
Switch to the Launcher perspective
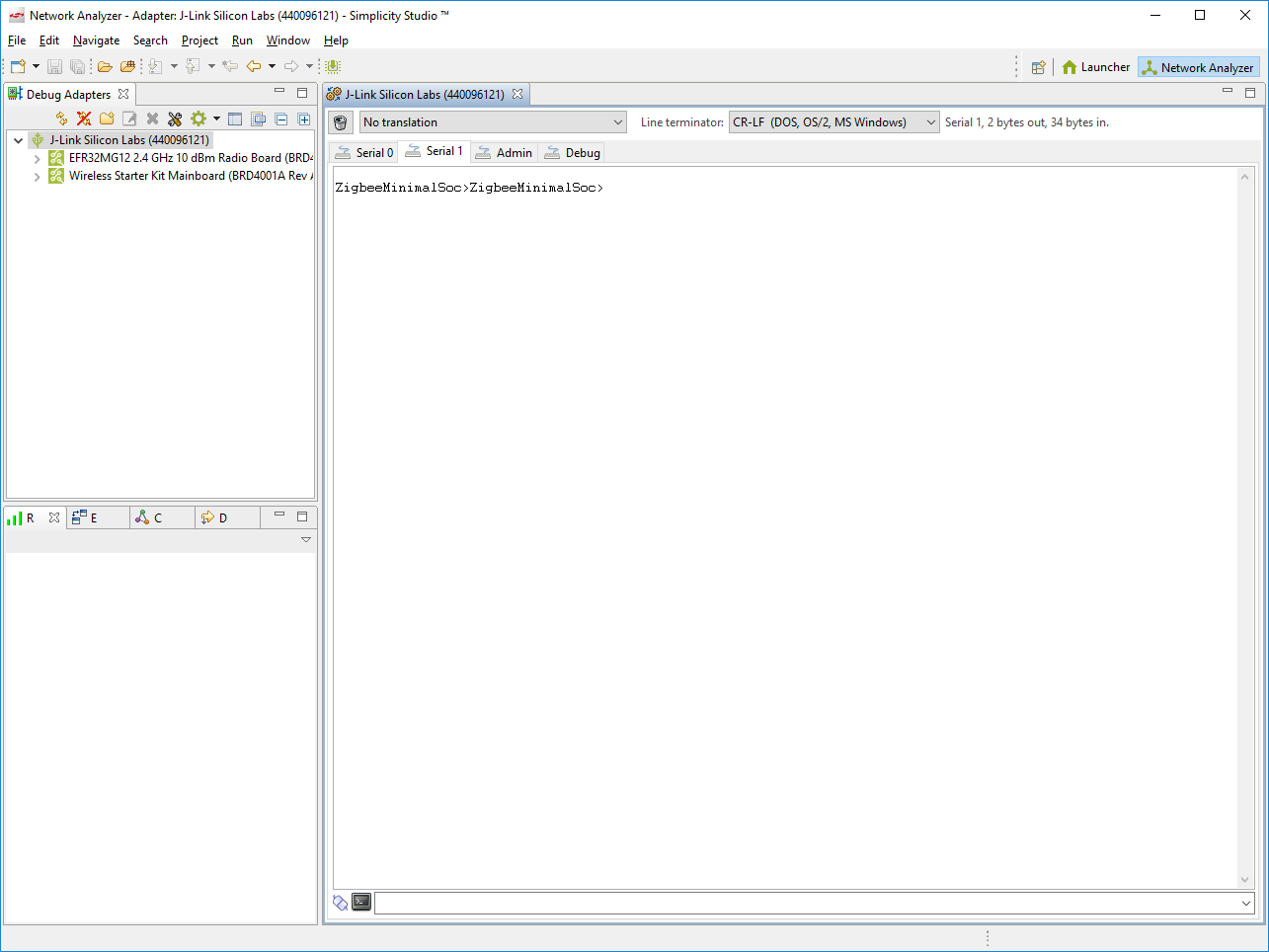1096,67
